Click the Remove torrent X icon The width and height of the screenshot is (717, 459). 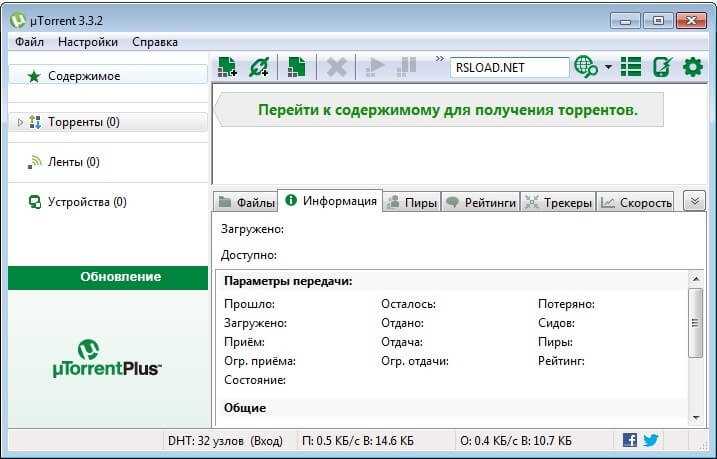pos(336,67)
